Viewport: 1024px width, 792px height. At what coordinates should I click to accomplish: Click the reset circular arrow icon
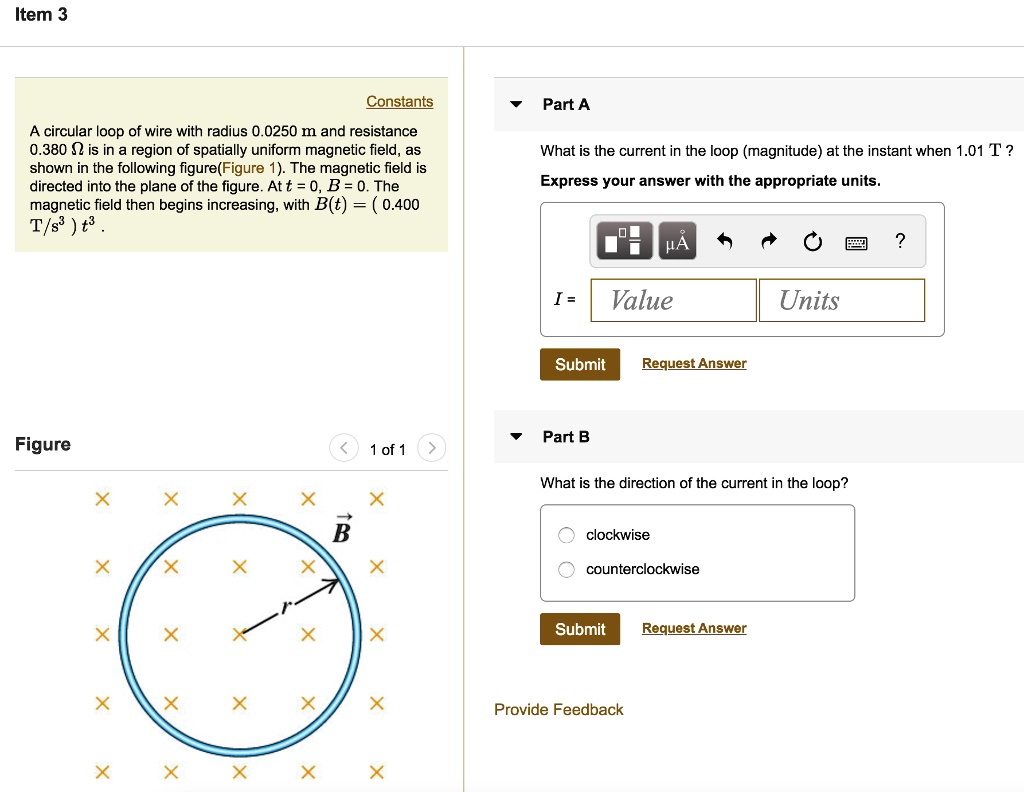point(812,241)
